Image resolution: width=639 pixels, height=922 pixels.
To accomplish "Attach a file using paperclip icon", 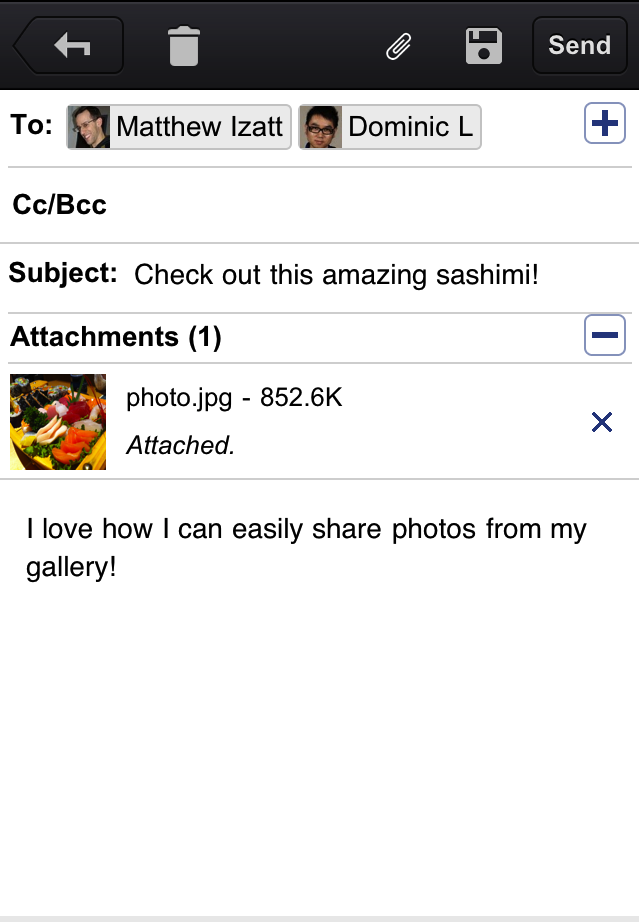I will 399,46.
